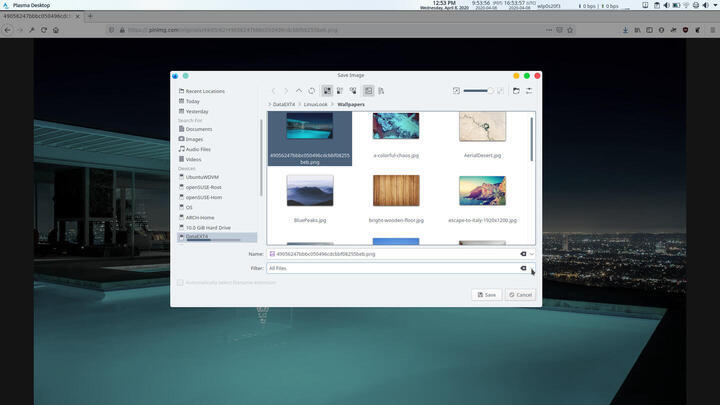Screen dimensions: 720x405
Task: Clear the Filter field
Action: point(523,268)
